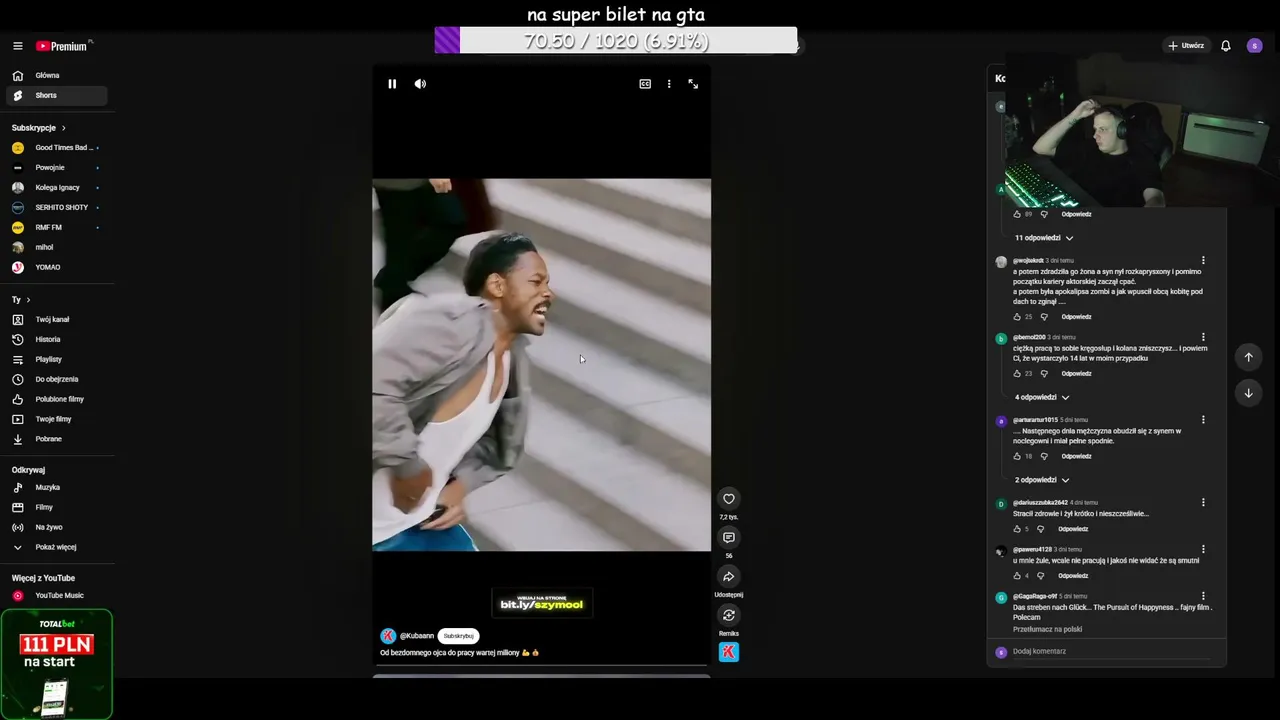Click Przetłumacz na polski translate link
Screen dimensions: 1280x720
(1047, 630)
